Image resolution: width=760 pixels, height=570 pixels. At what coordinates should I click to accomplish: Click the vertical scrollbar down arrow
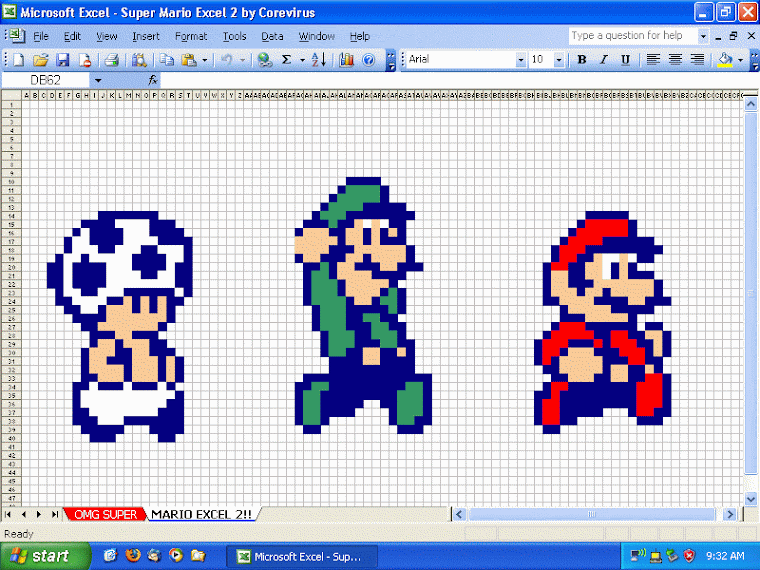pyautogui.click(x=751, y=499)
